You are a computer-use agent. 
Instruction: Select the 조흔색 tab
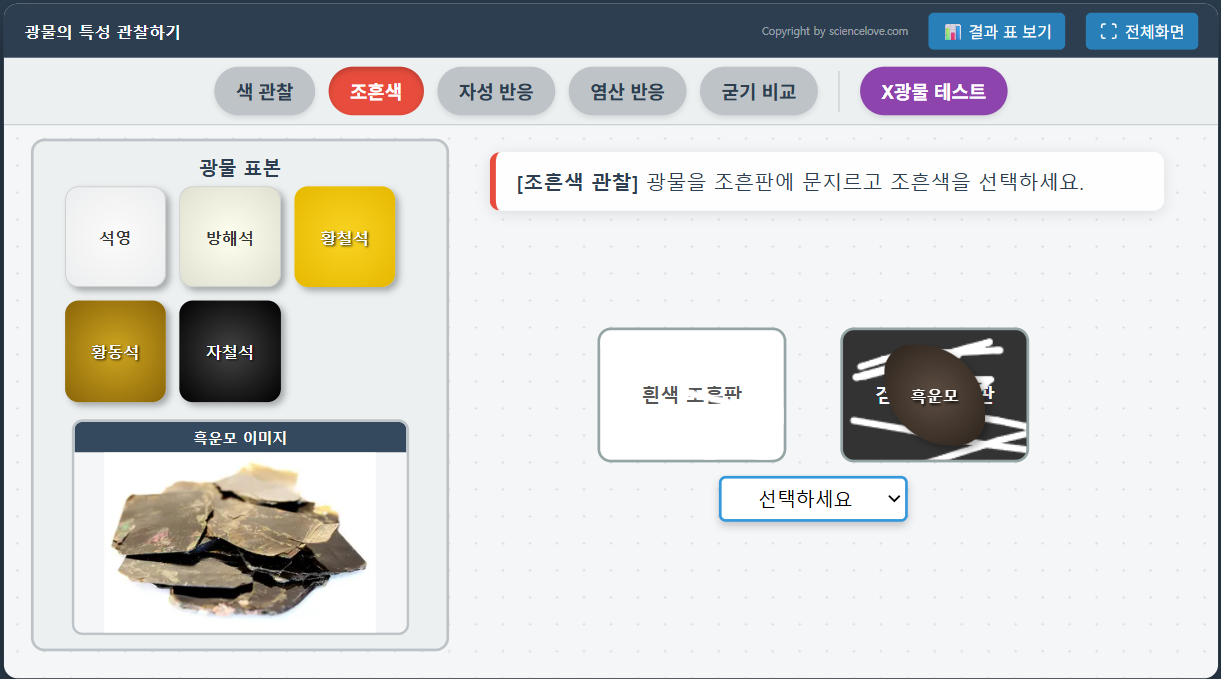click(376, 91)
